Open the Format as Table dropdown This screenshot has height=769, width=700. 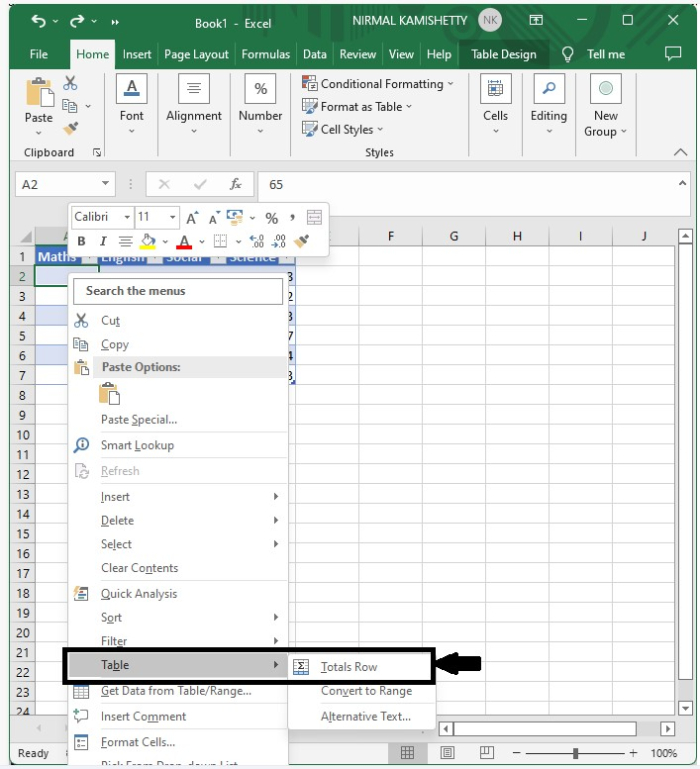tap(357, 106)
